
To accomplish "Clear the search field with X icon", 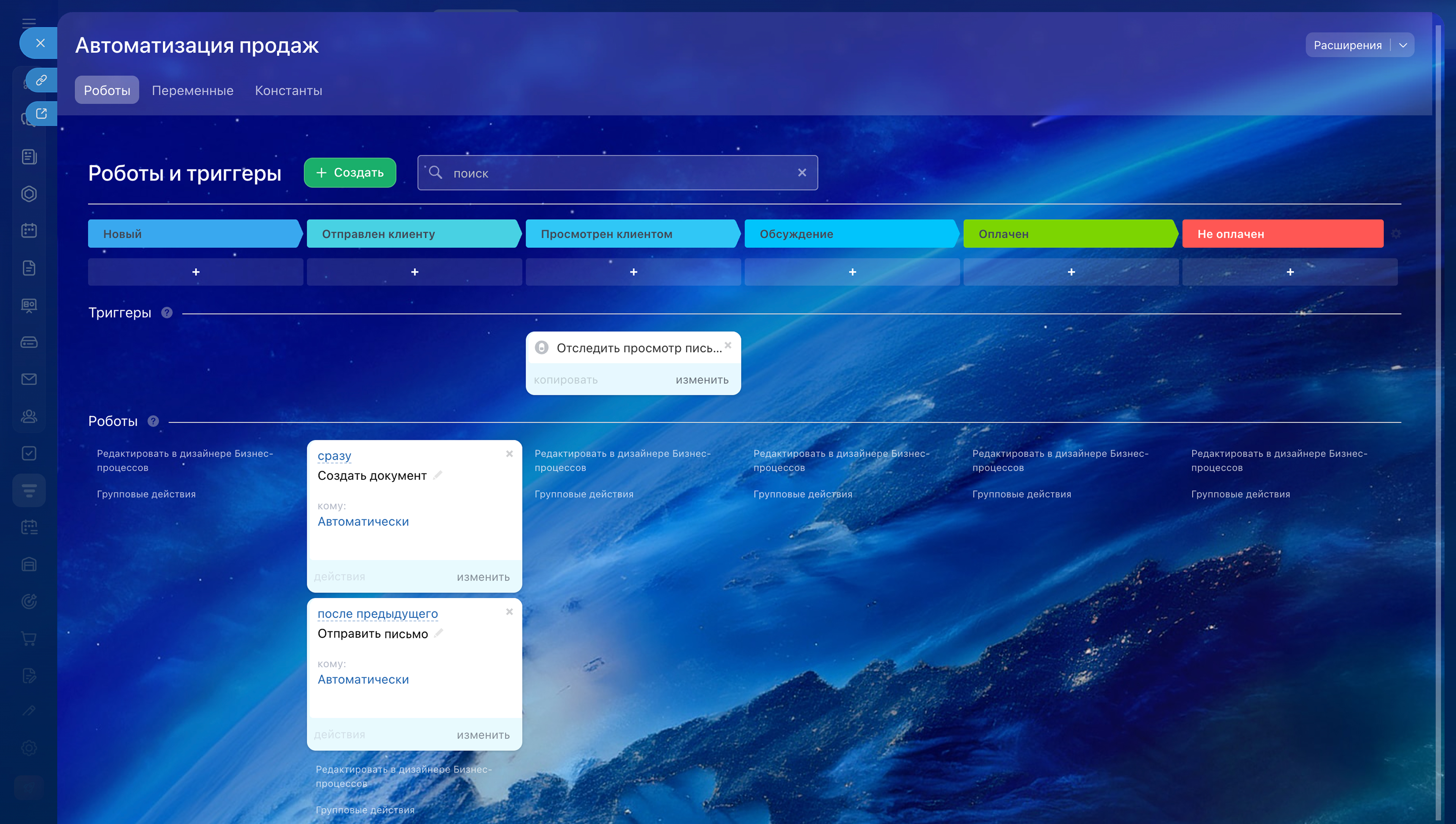I will coord(802,173).
